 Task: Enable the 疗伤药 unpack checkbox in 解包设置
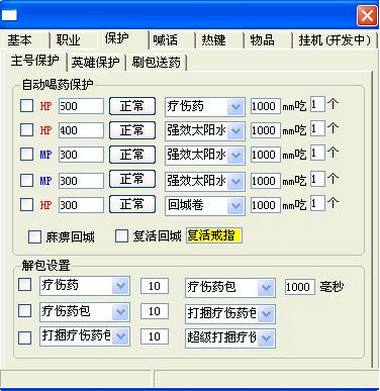point(25,285)
